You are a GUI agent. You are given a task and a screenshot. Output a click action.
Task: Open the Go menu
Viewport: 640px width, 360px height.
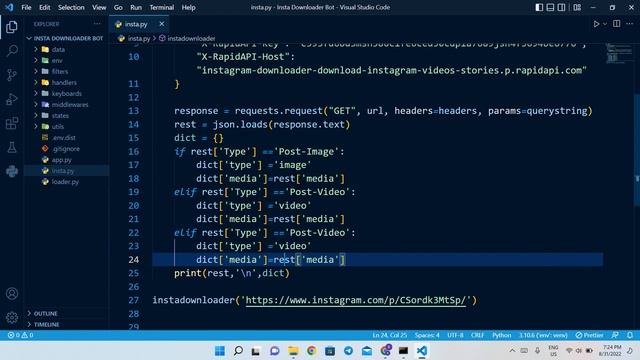coord(118,7)
